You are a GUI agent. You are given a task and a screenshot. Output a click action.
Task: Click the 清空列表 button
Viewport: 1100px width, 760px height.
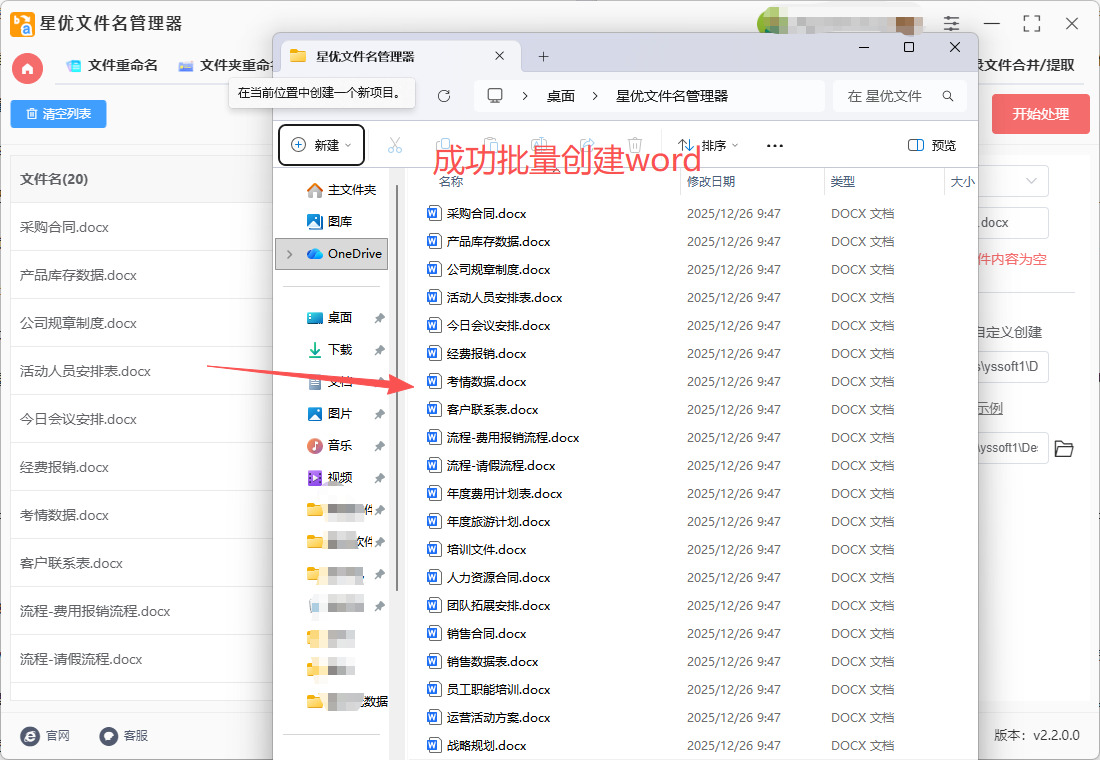(x=58, y=114)
